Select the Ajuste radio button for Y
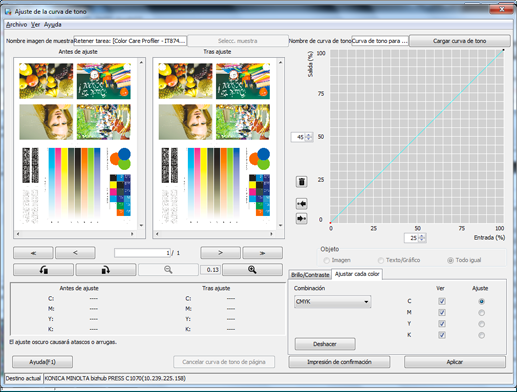The width and height of the screenshot is (517, 392). pos(481,324)
